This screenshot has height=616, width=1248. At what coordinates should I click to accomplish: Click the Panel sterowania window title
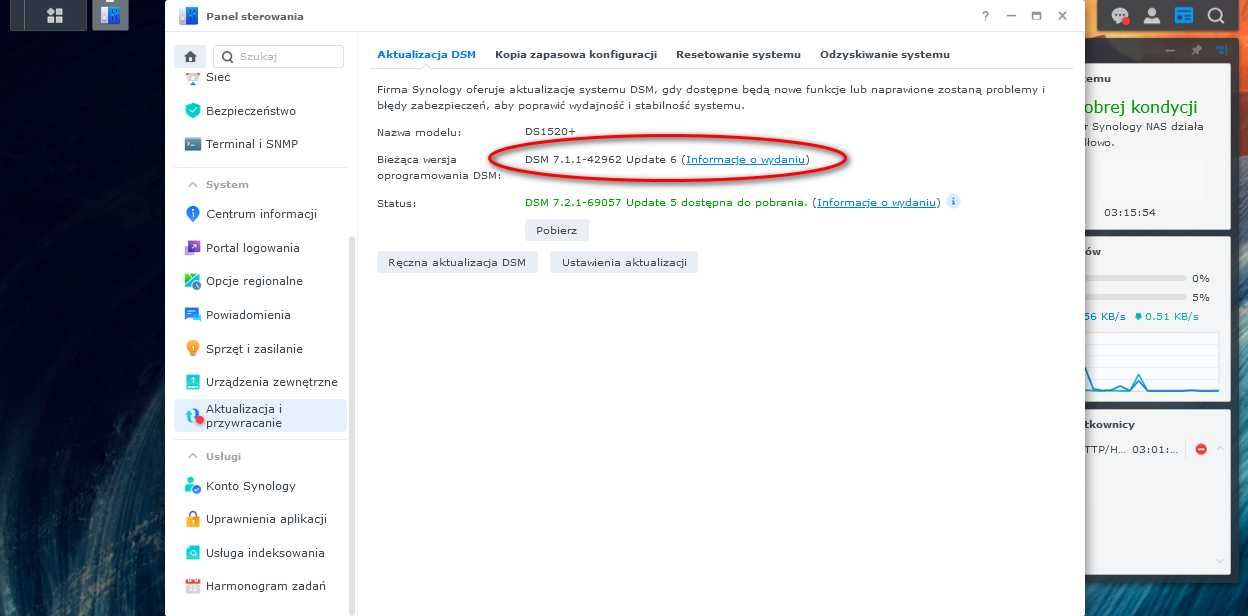(x=254, y=16)
